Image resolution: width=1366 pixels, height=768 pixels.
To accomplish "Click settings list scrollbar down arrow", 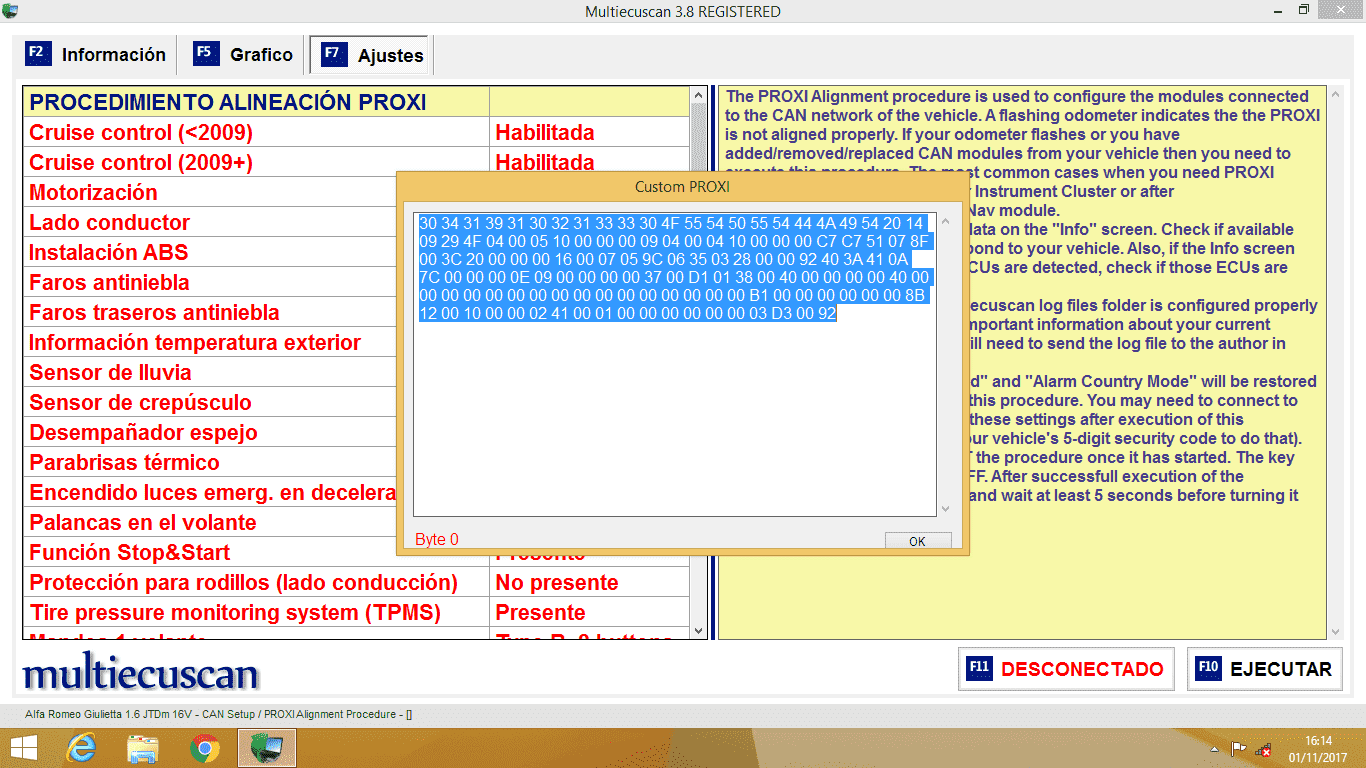I will point(699,631).
